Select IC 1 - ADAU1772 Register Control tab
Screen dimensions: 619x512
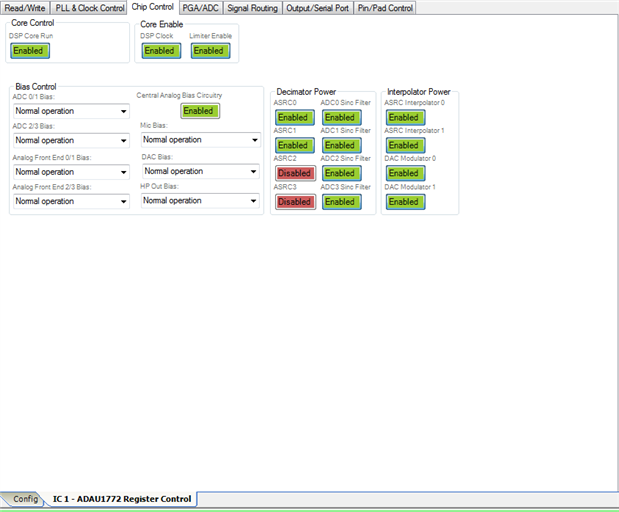pyautogui.click(x=122, y=499)
